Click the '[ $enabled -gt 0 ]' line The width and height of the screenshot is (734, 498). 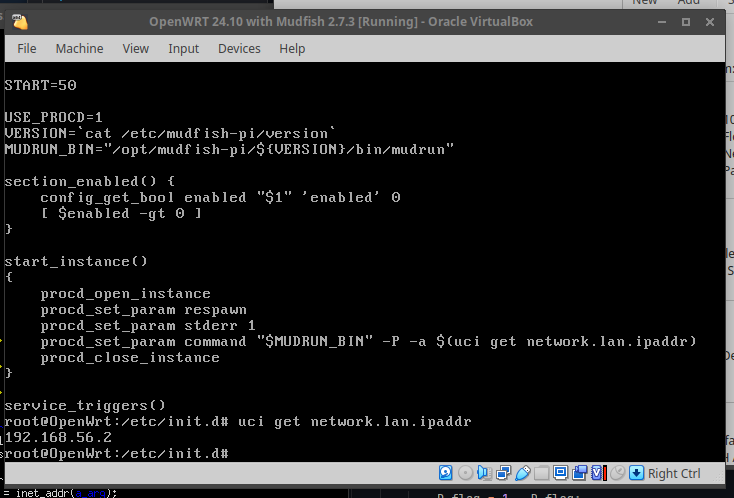[x=121, y=213]
